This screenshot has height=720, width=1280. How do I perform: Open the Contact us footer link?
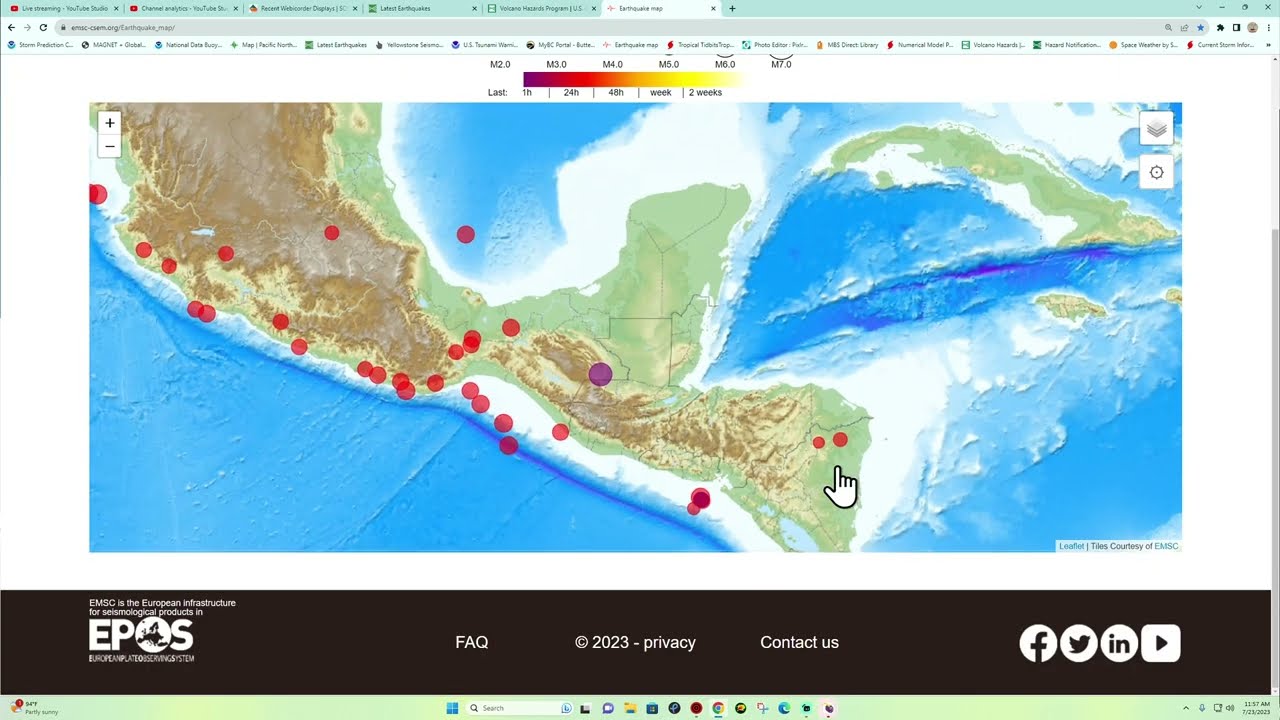point(799,643)
